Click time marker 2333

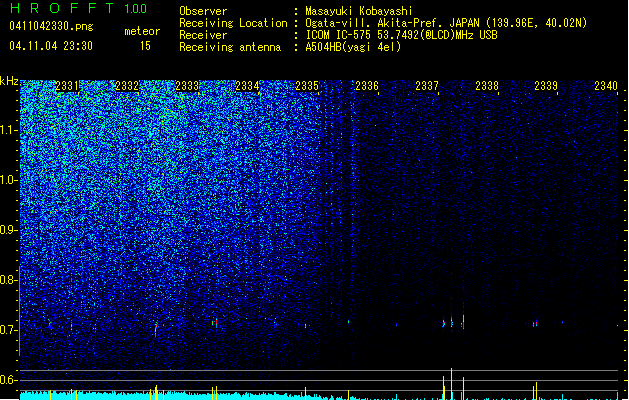(187, 86)
